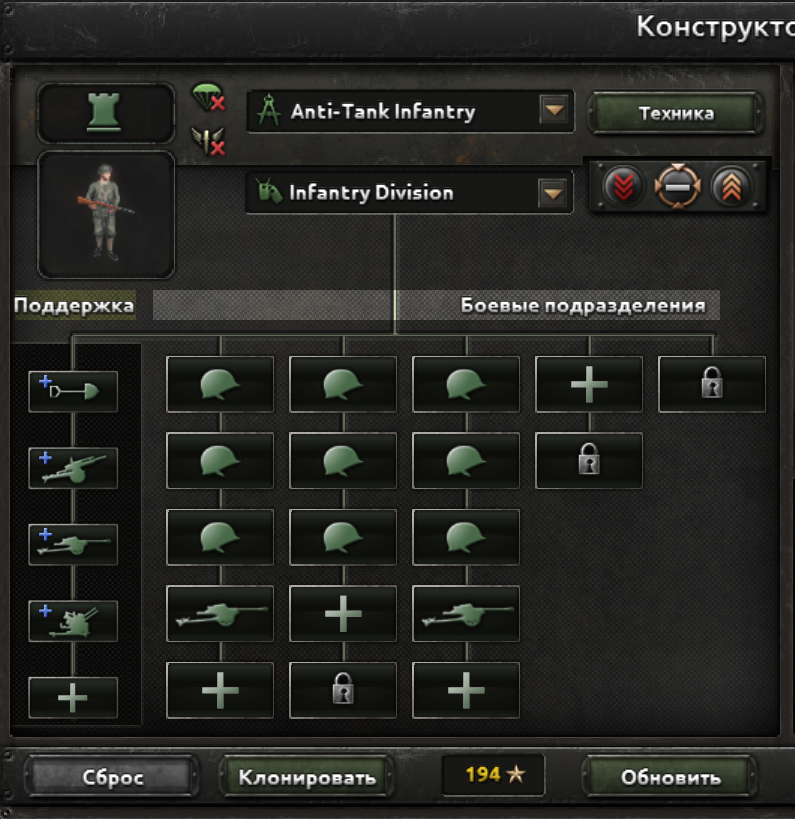795x819 pixels.
Task: Open the Anti-Tank Infantry template dropdown arrow
Action: (554, 110)
